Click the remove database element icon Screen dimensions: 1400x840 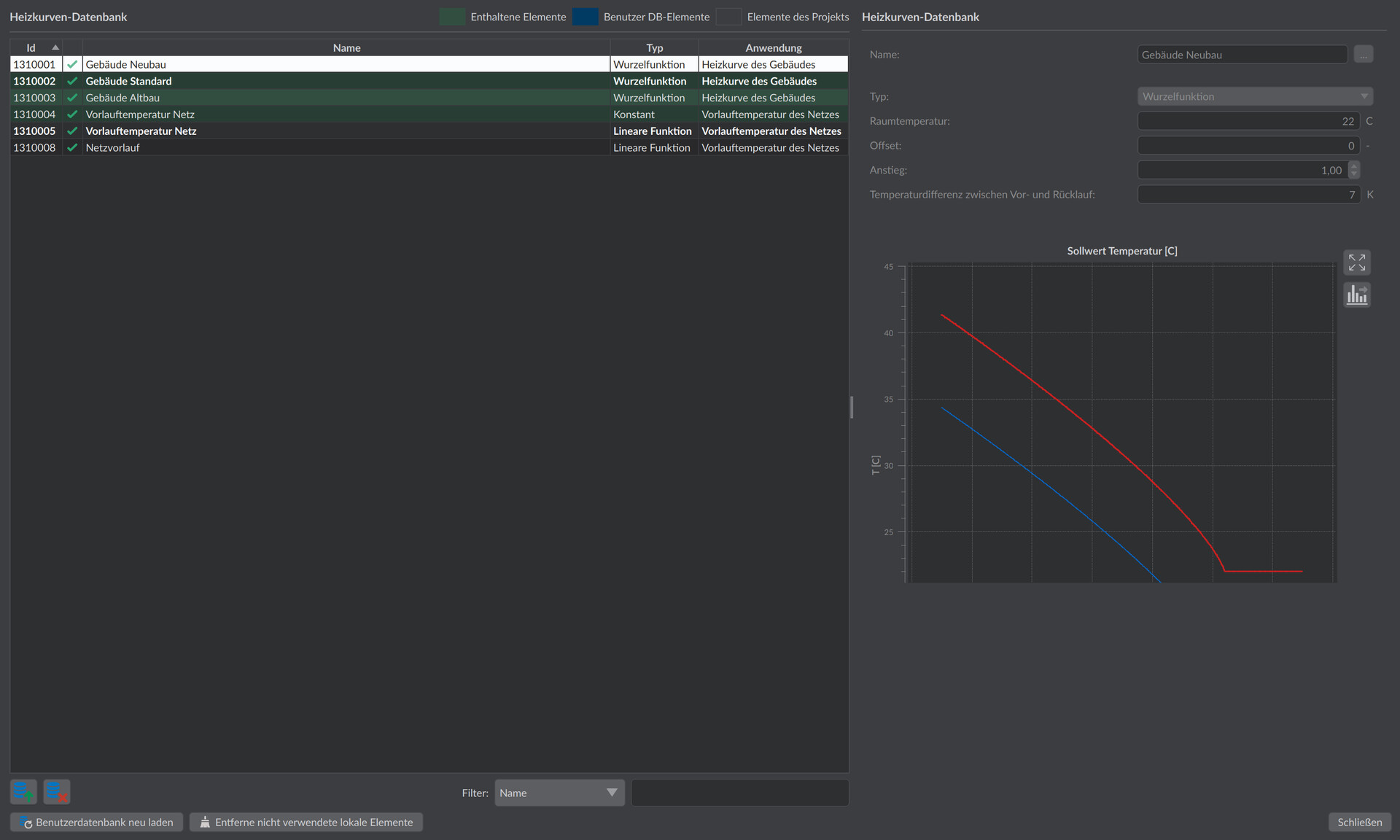coord(57,791)
